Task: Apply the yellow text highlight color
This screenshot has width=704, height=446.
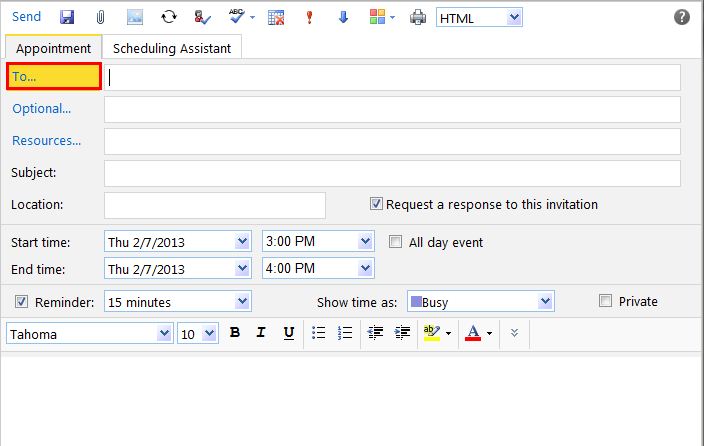Action: click(x=431, y=333)
